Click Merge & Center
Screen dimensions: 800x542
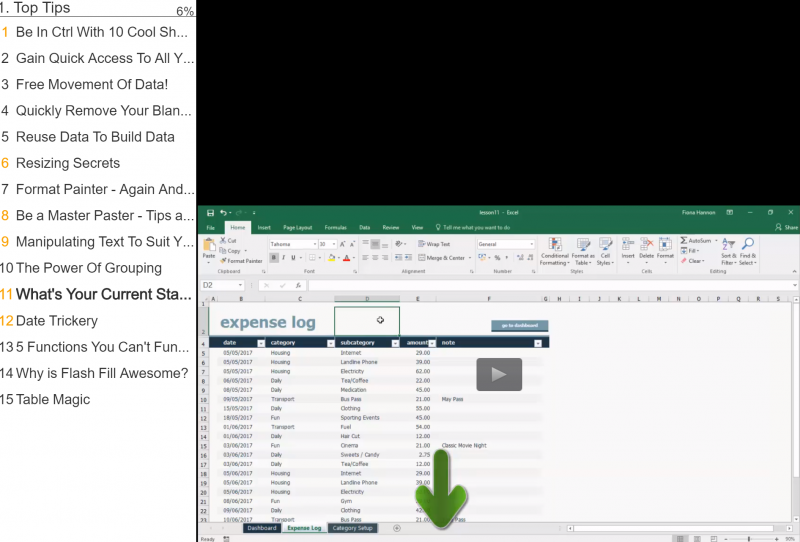[442, 258]
